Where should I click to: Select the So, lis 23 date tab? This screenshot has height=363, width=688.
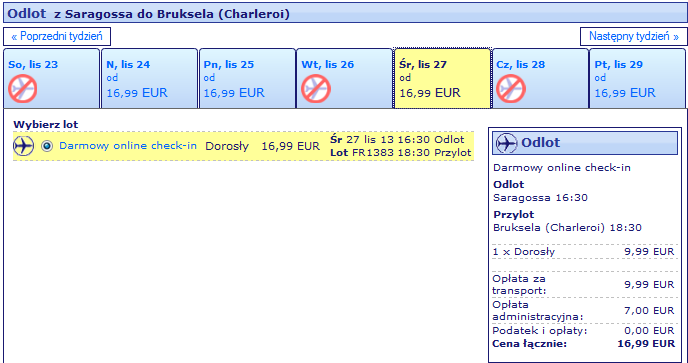pyautogui.click(x=52, y=78)
